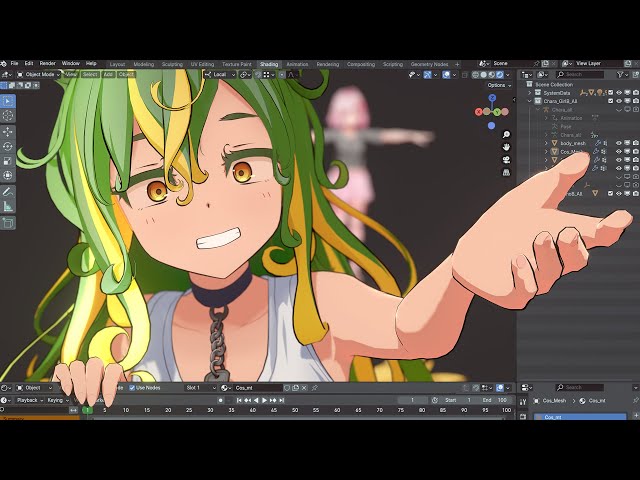Play the animation forward
640x480 pixels.
point(264,400)
